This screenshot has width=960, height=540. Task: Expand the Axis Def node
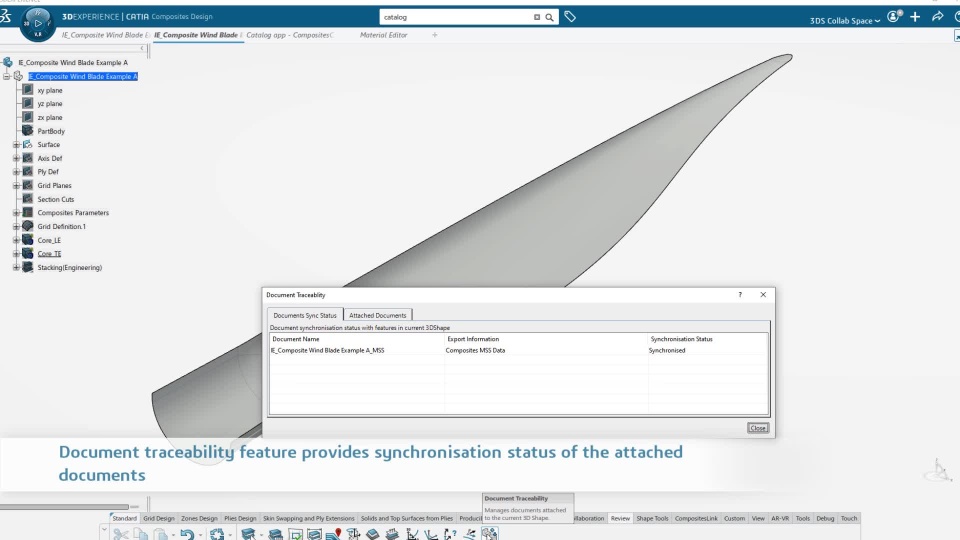point(17,158)
